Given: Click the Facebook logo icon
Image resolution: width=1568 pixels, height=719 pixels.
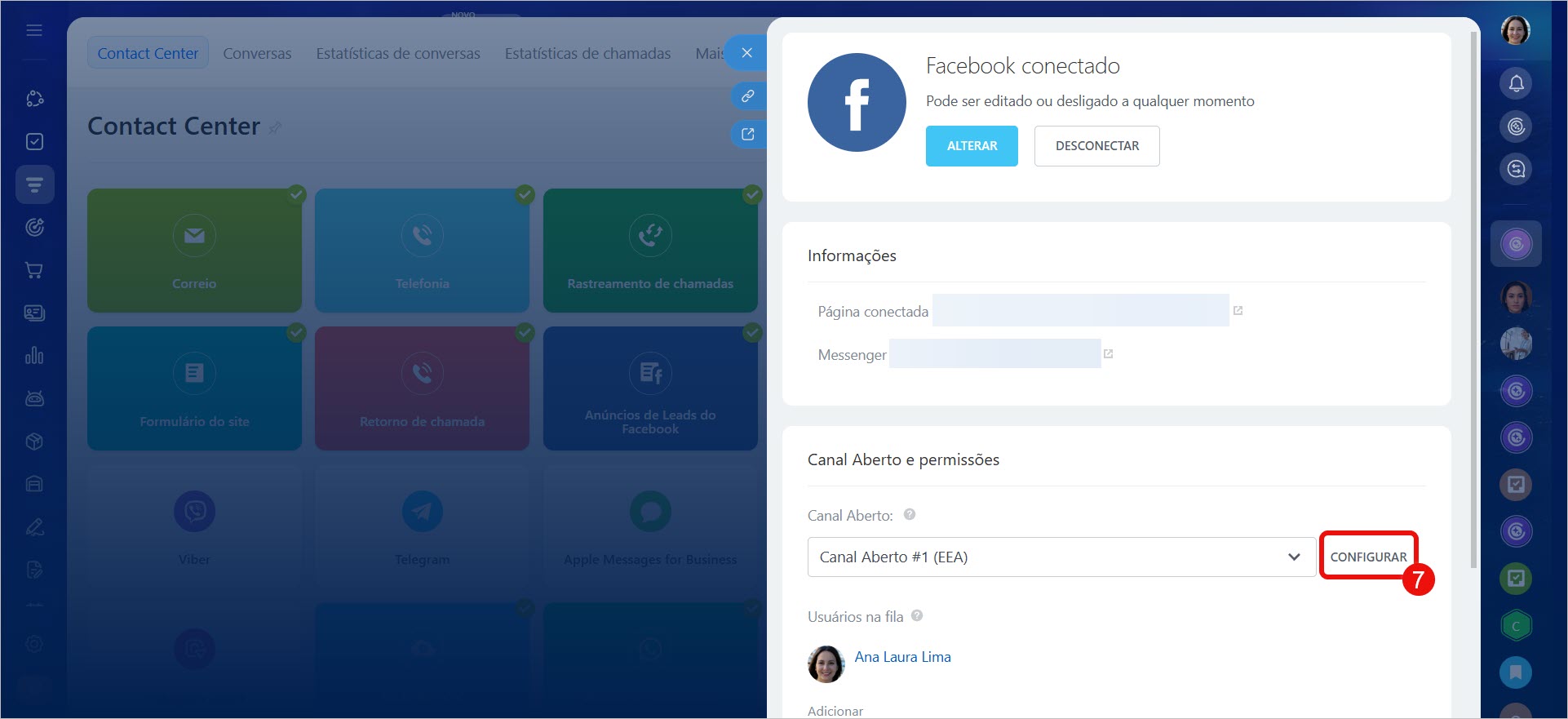Looking at the screenshot, I should [856, 103].
